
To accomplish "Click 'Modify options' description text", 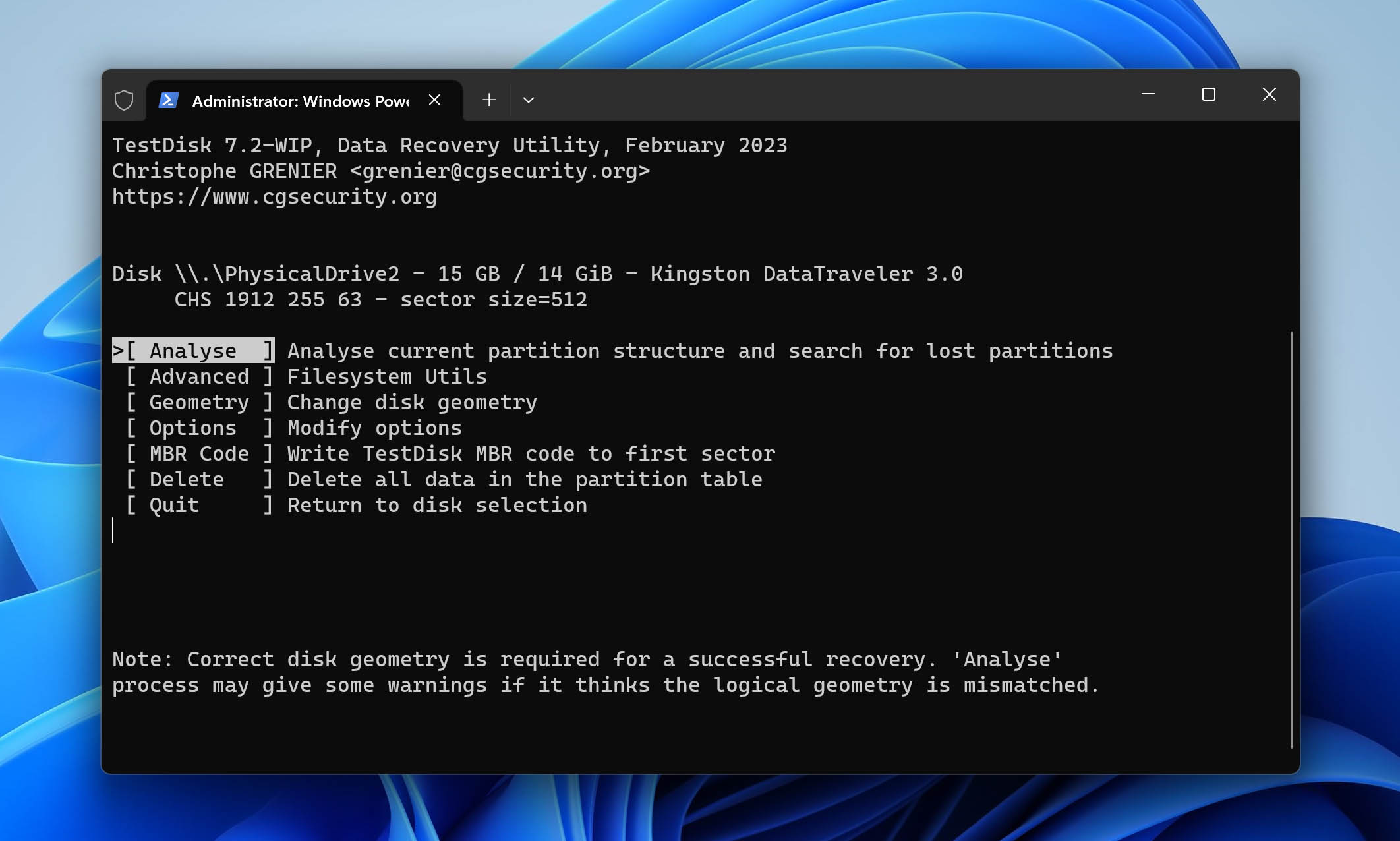I will pos(374,428).
